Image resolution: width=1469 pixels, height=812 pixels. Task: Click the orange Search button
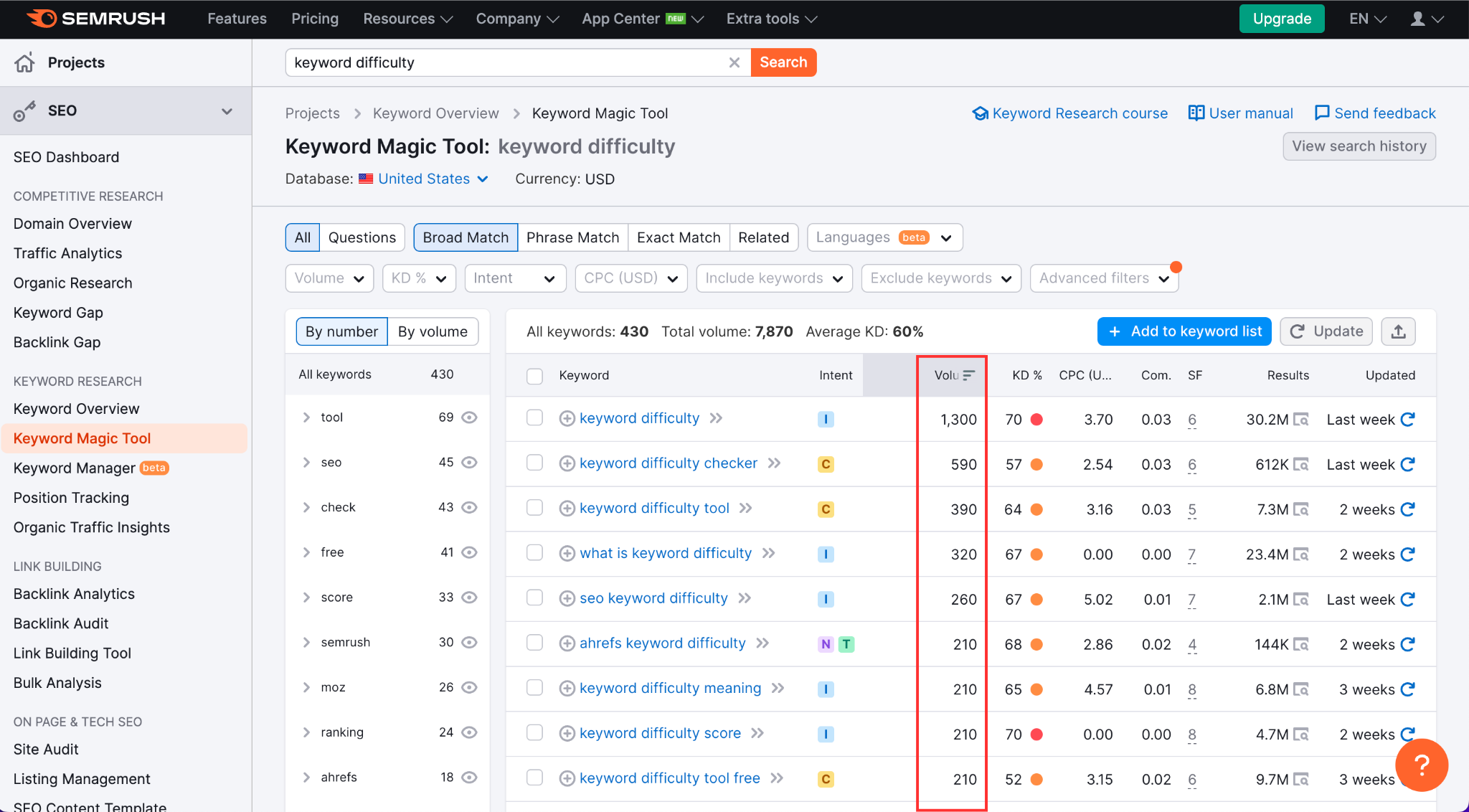pos(783,62)
